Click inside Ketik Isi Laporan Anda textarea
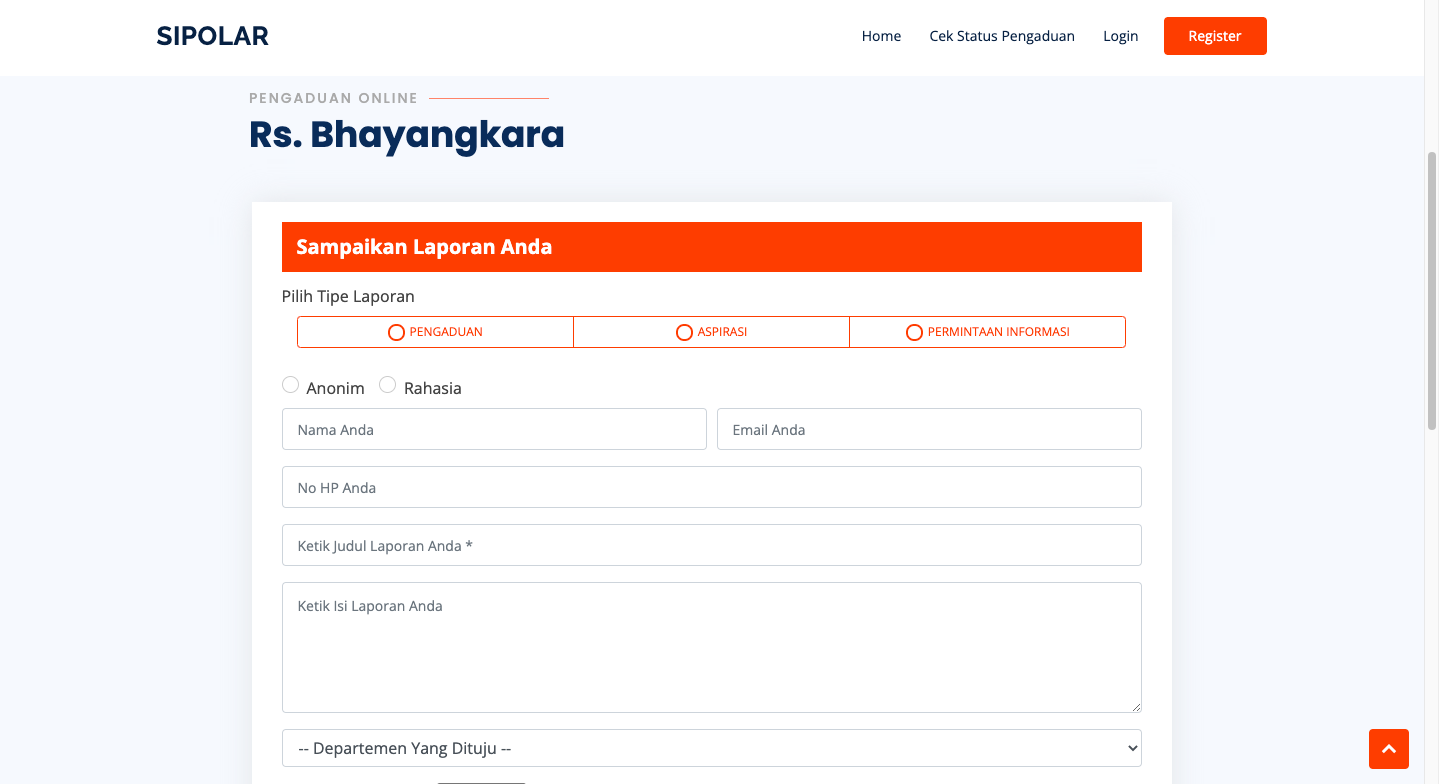Image resolution: width=1439 pixels, height=784 pixels. (711, 647)
